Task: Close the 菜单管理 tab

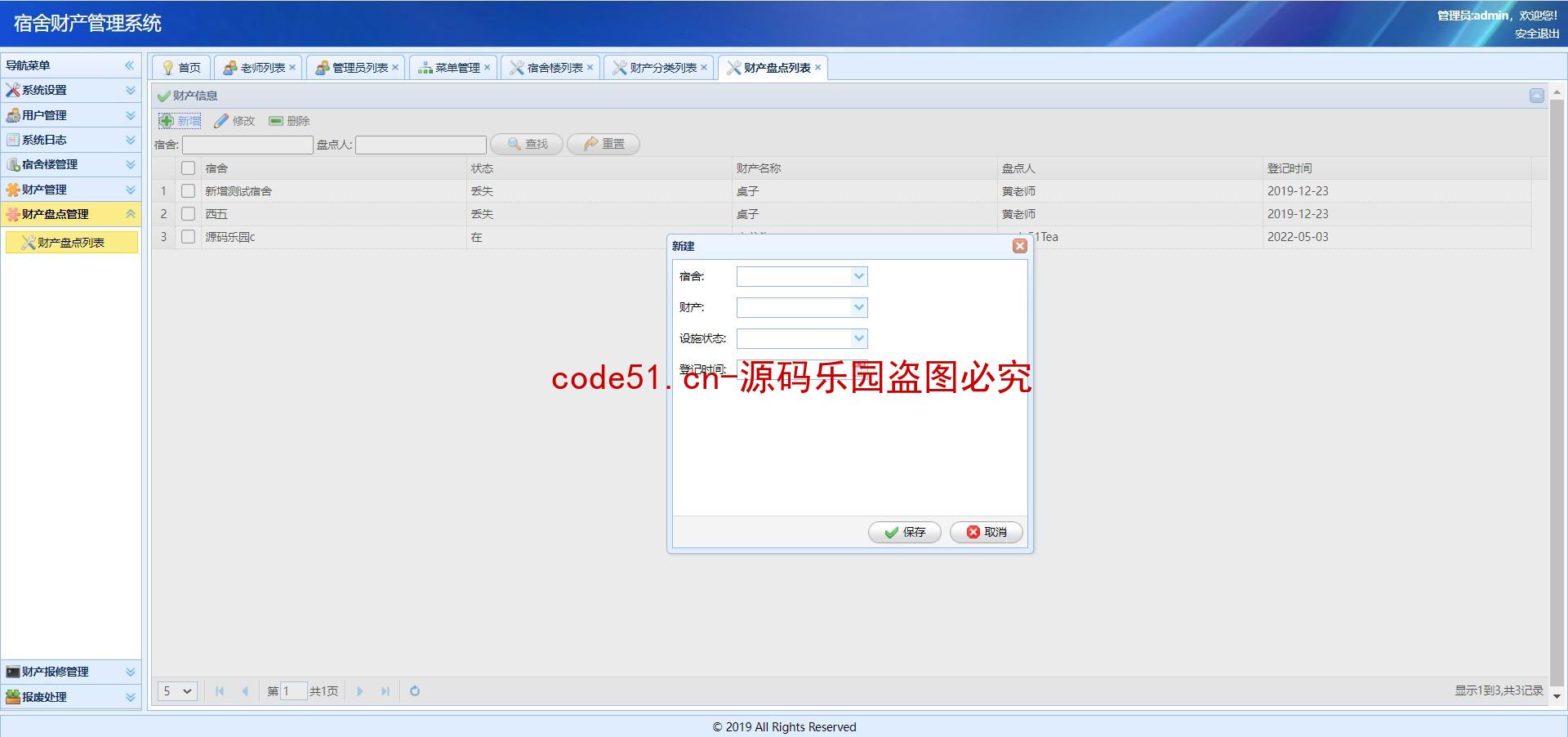Action: pyautogui.click(x=487, y=68)
